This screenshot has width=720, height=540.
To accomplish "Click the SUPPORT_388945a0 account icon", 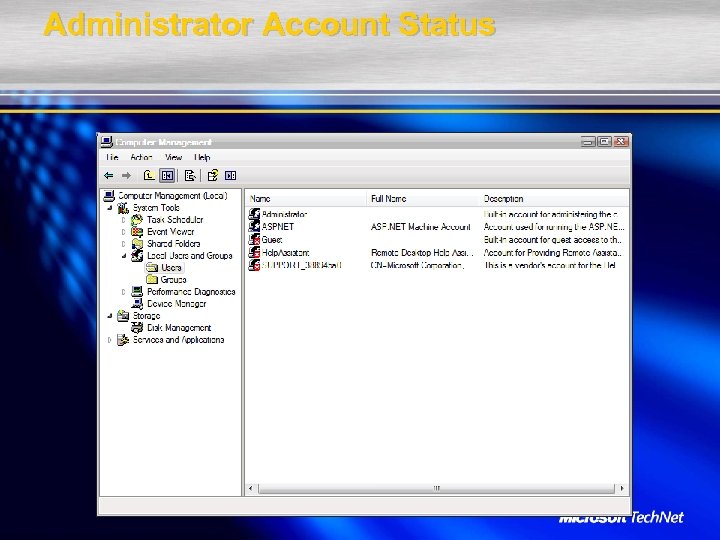I will pos(254,265).
